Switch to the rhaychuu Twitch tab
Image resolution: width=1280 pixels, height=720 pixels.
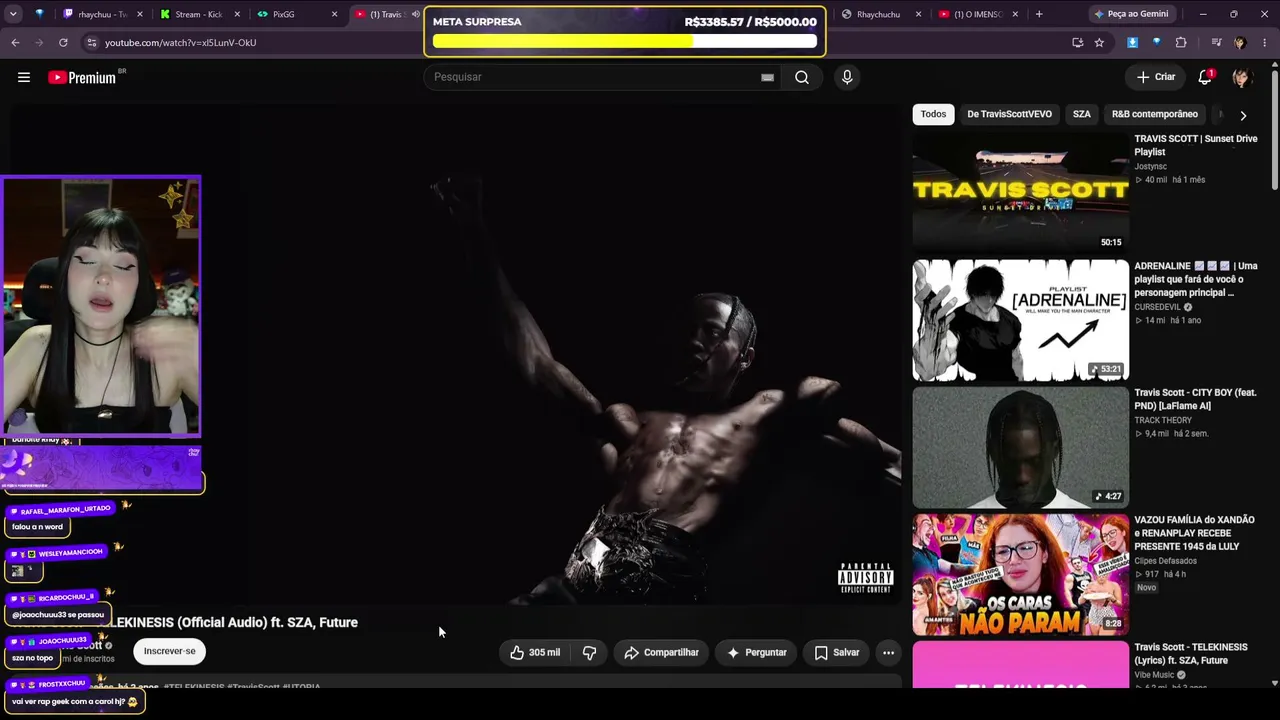102,14
